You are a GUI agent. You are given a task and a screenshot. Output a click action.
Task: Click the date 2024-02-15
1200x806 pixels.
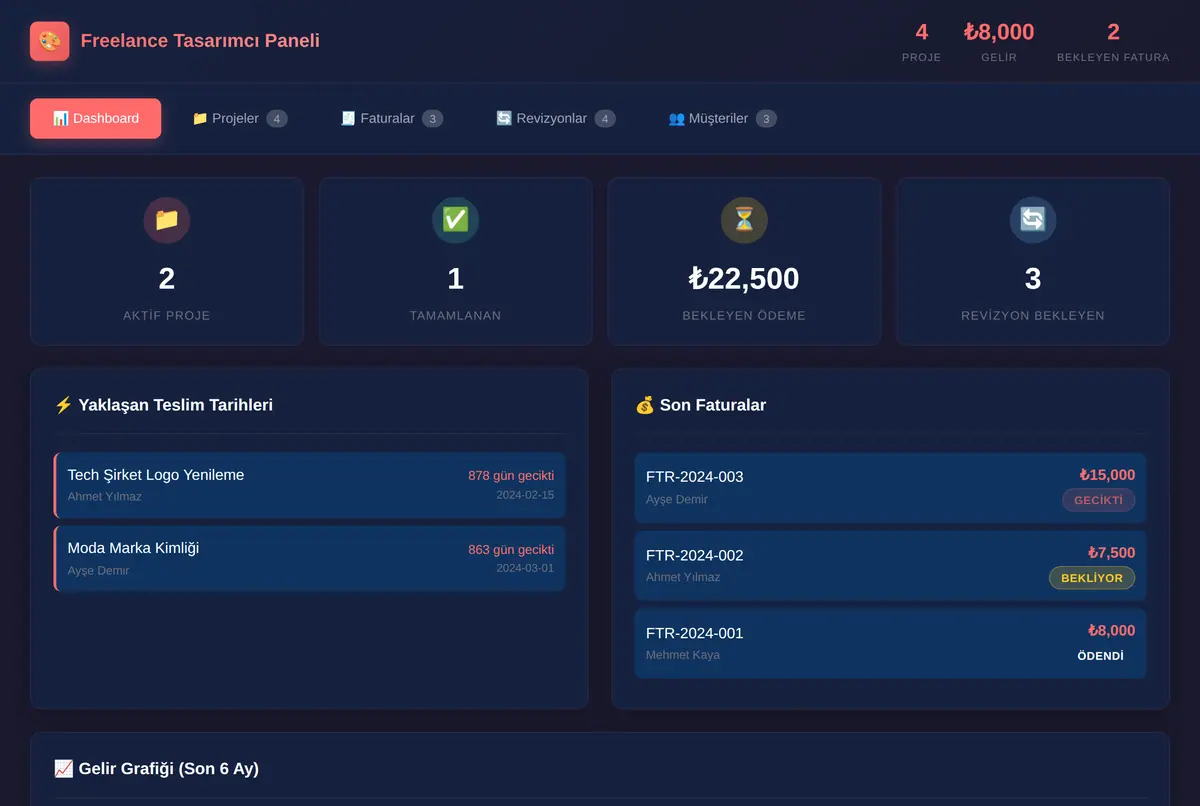[x=525, y=495]
